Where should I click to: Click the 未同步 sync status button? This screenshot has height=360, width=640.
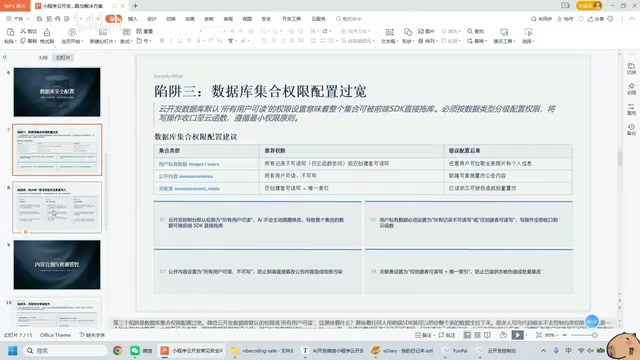tap(542, 19)
